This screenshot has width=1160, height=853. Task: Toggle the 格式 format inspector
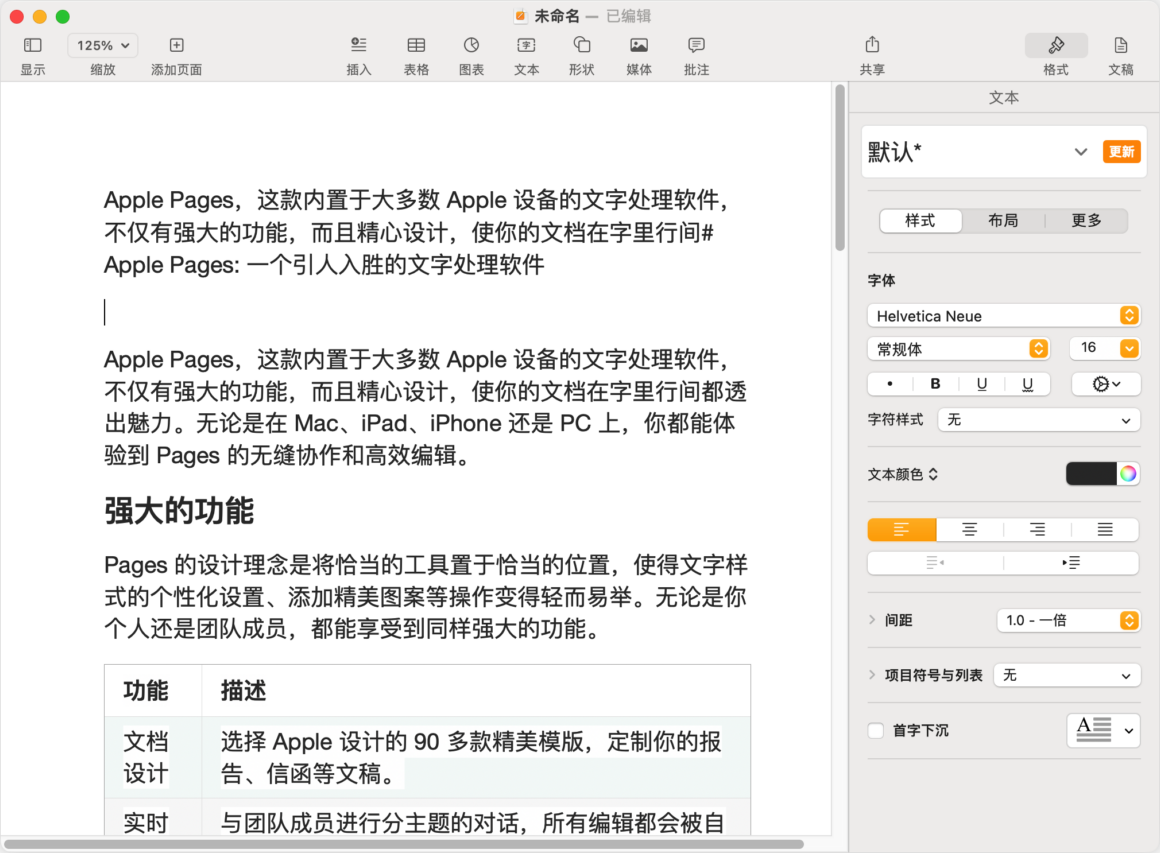[1056, 45]
